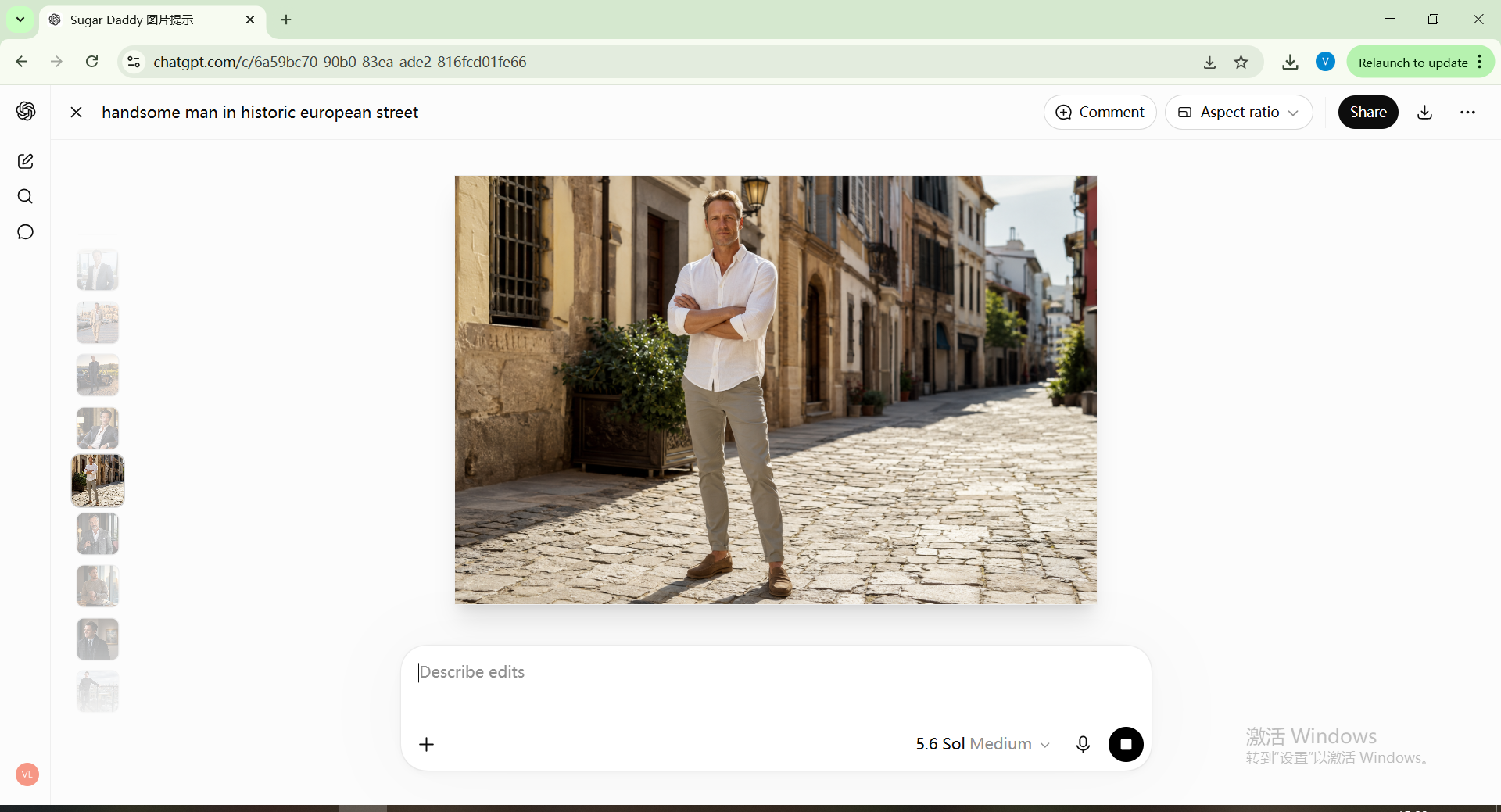
Task: Select the first thumbnail of man in white suit
Action: (x=98, y=270)
